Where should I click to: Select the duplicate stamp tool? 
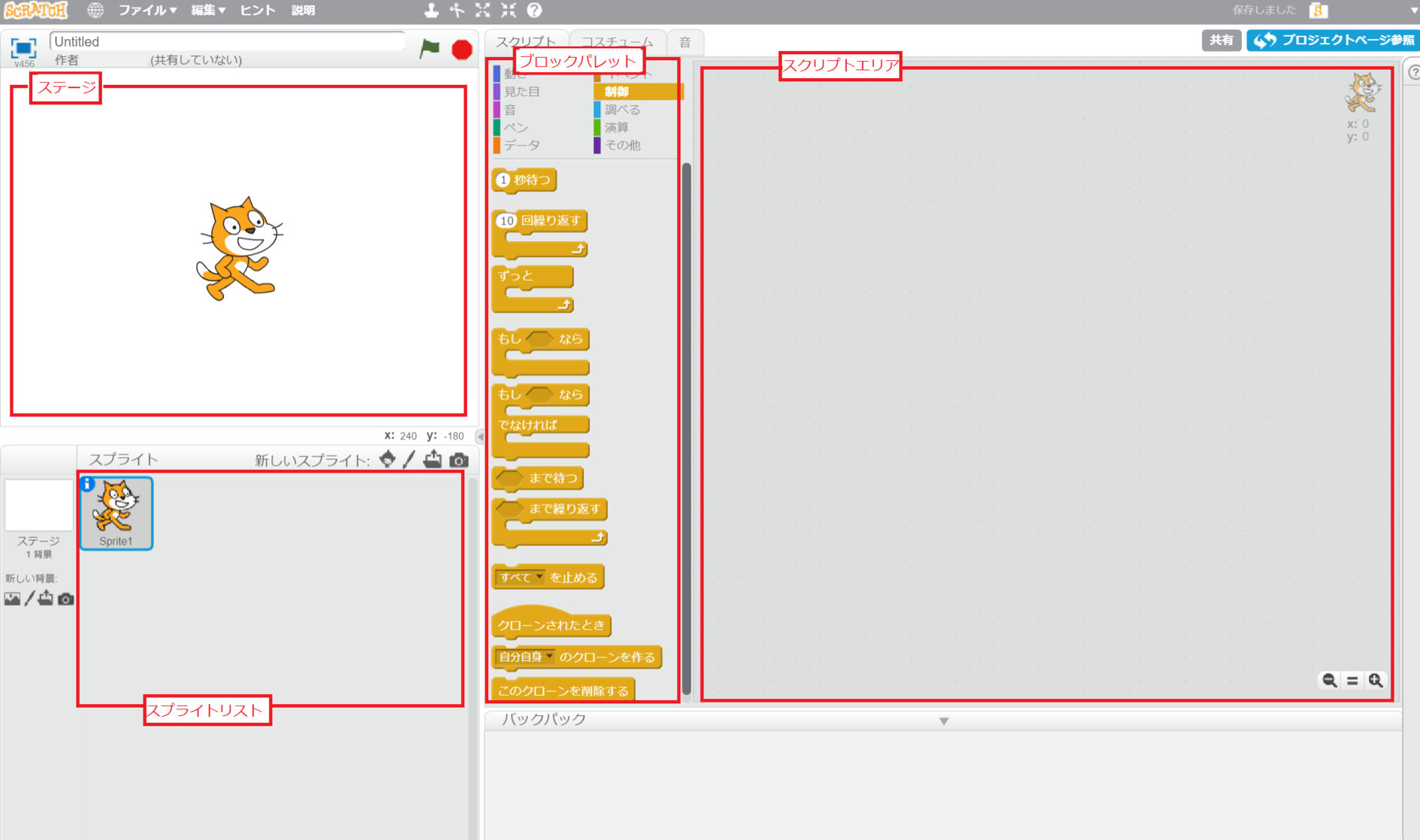pos(431,11)
